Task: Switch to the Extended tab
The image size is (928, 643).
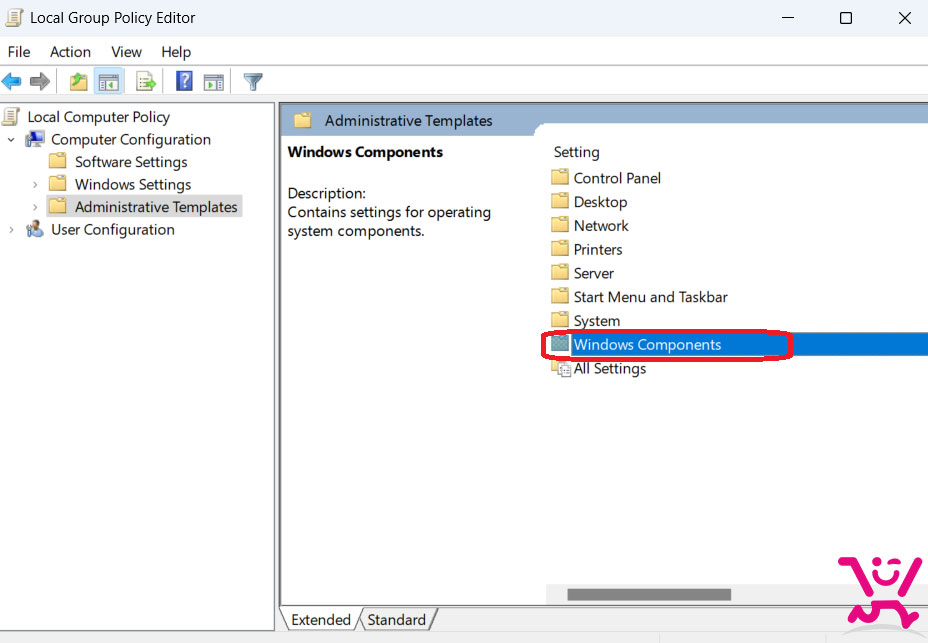Action: click(x=321, y=619)
